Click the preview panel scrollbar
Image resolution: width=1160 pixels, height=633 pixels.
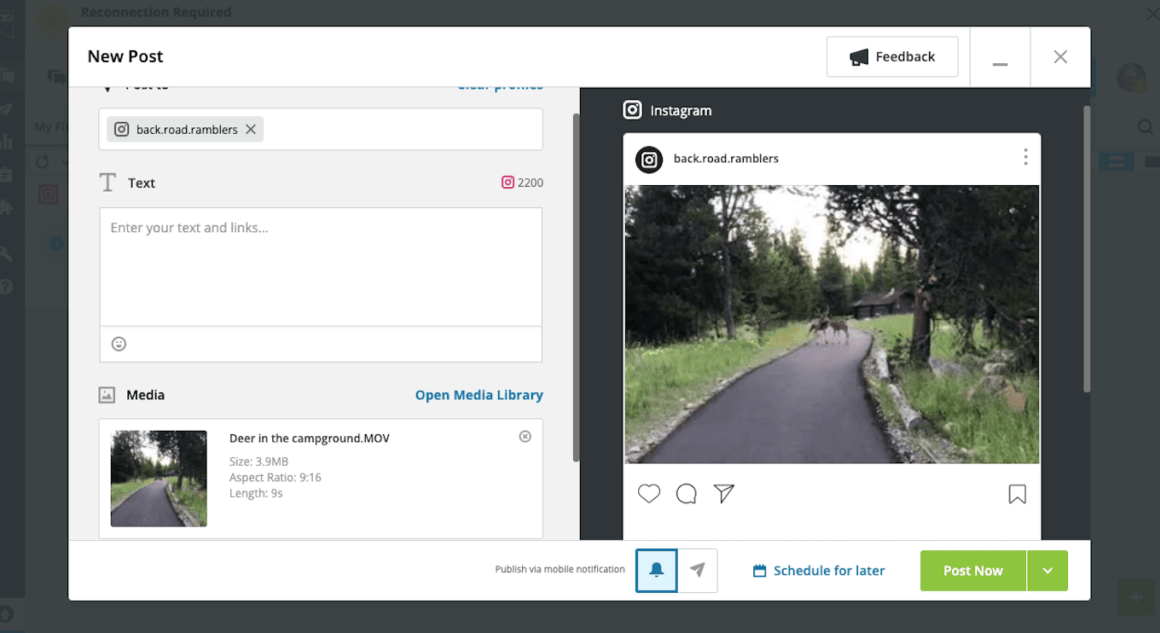pos(1086,249)
